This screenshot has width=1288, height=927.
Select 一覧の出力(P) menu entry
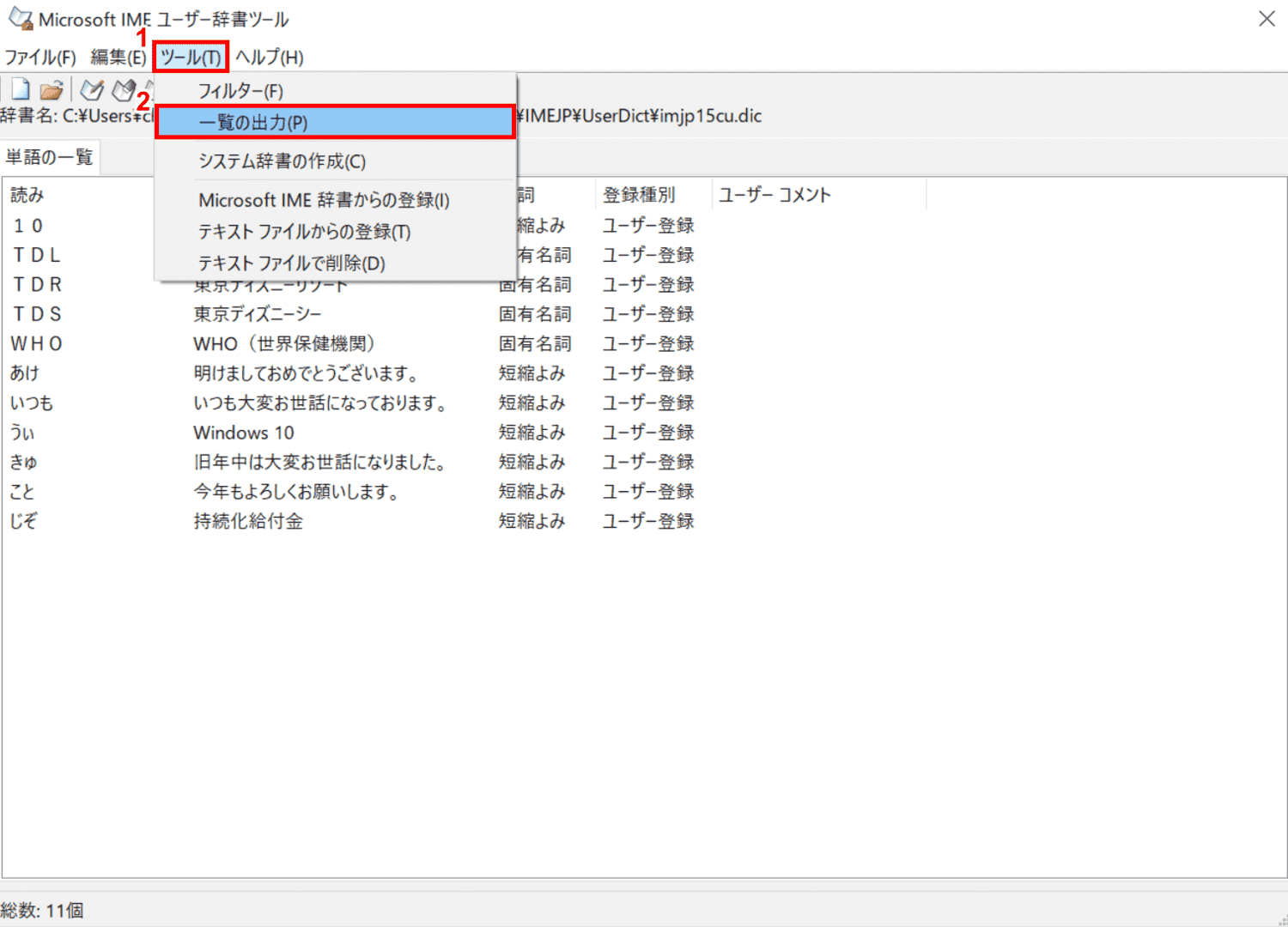335,122
